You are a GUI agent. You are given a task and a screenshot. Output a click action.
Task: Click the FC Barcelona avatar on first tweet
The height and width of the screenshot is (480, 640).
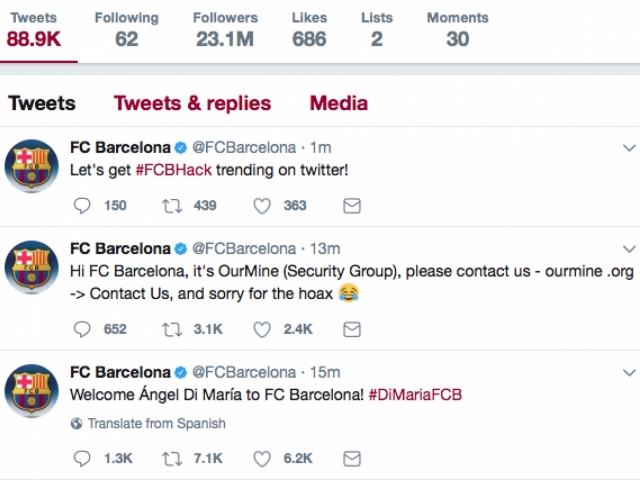[x=32, y=167]
